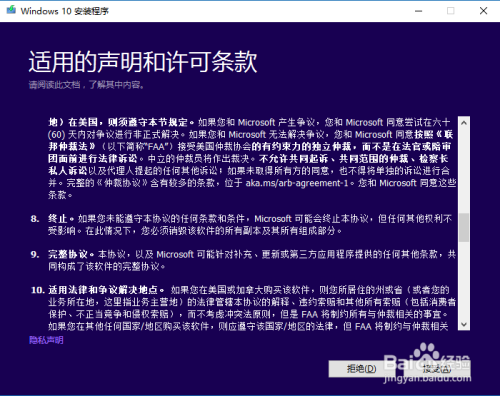Click the scrollbar down arrow of license text
Viewport: 500px width, 396px height.
464,324
